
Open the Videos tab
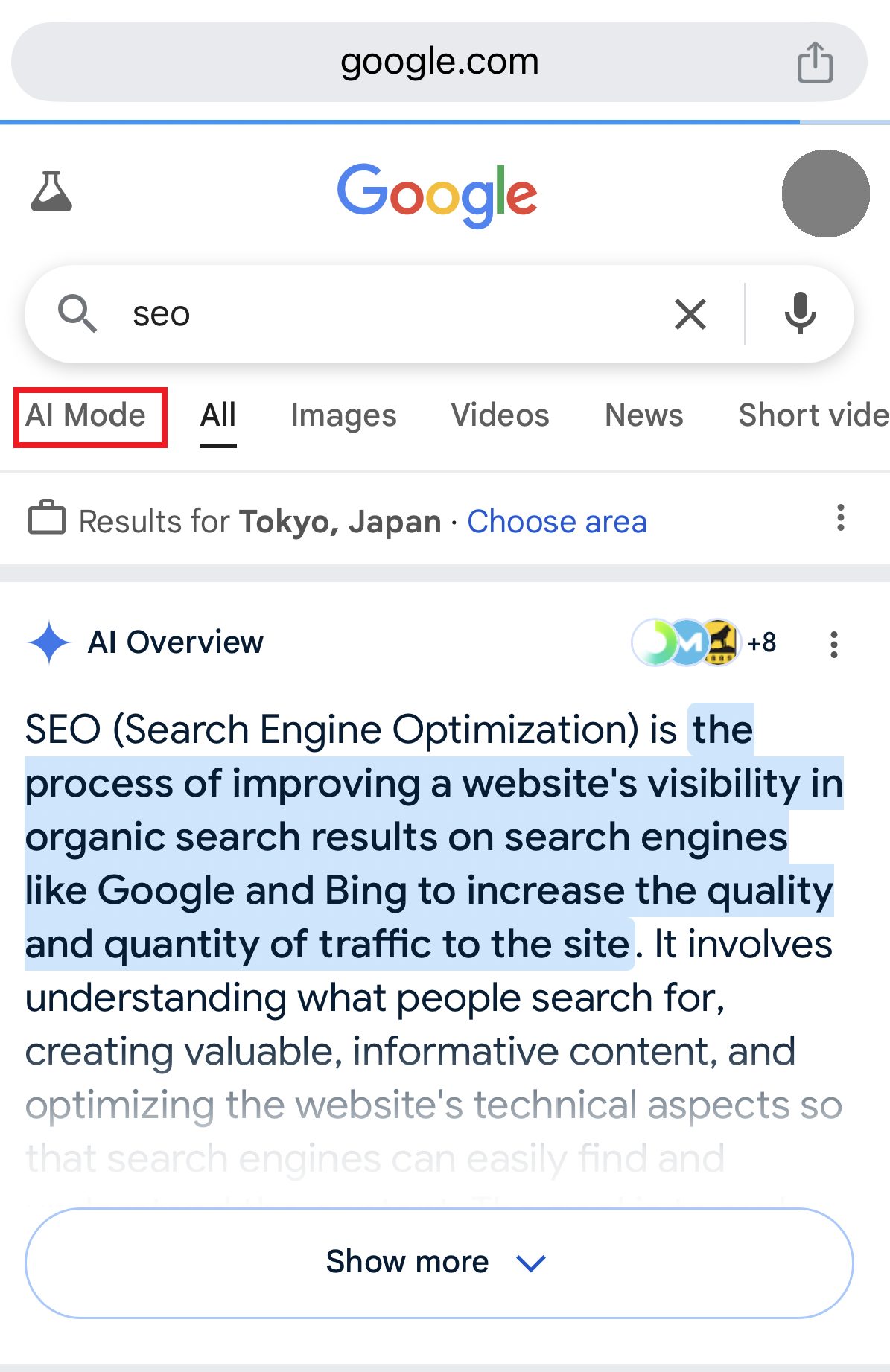500,415
